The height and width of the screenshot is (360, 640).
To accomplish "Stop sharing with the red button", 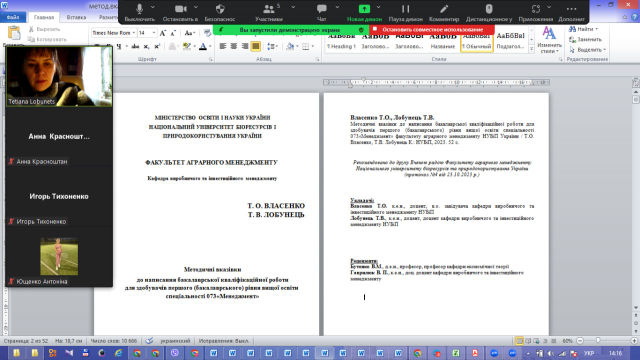I will [432, 29].
